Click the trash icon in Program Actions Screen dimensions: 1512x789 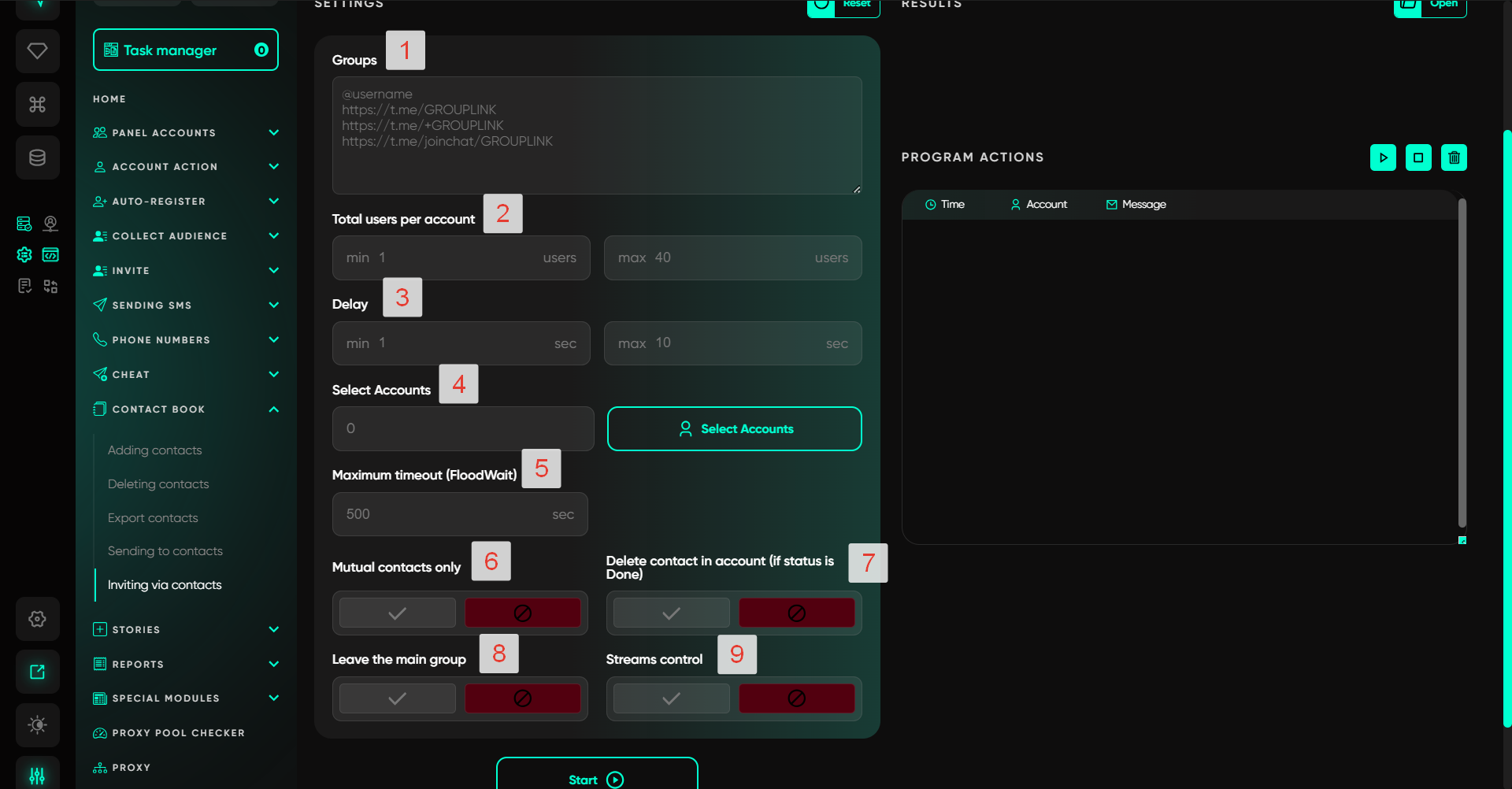pos(1454,157)
